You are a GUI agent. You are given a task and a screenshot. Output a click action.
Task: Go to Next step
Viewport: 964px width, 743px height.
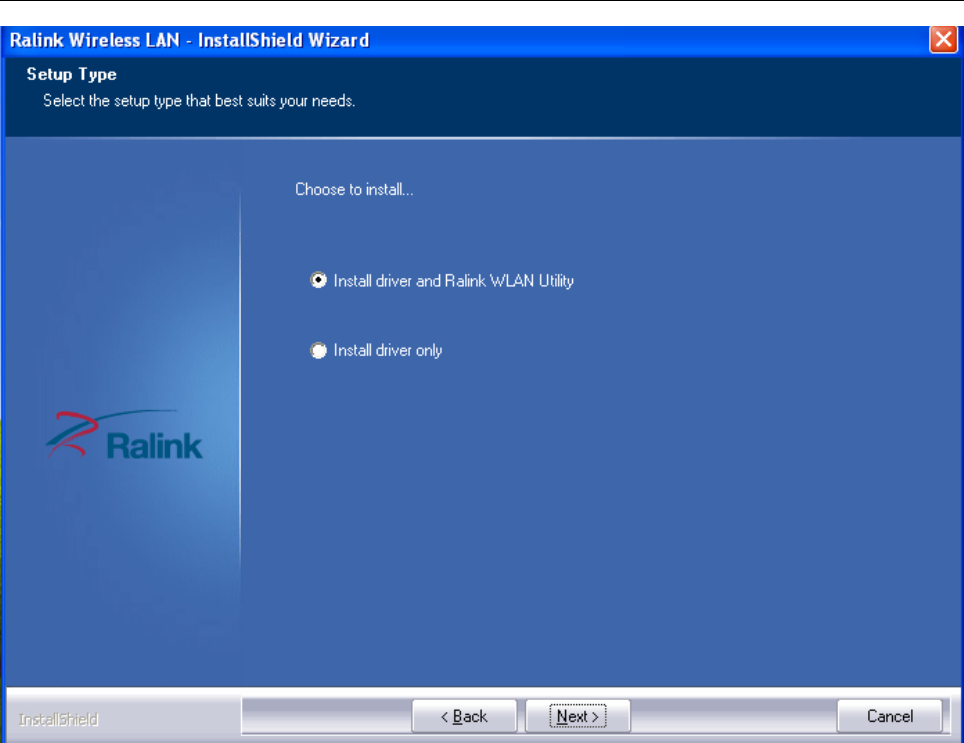[577, 716]
